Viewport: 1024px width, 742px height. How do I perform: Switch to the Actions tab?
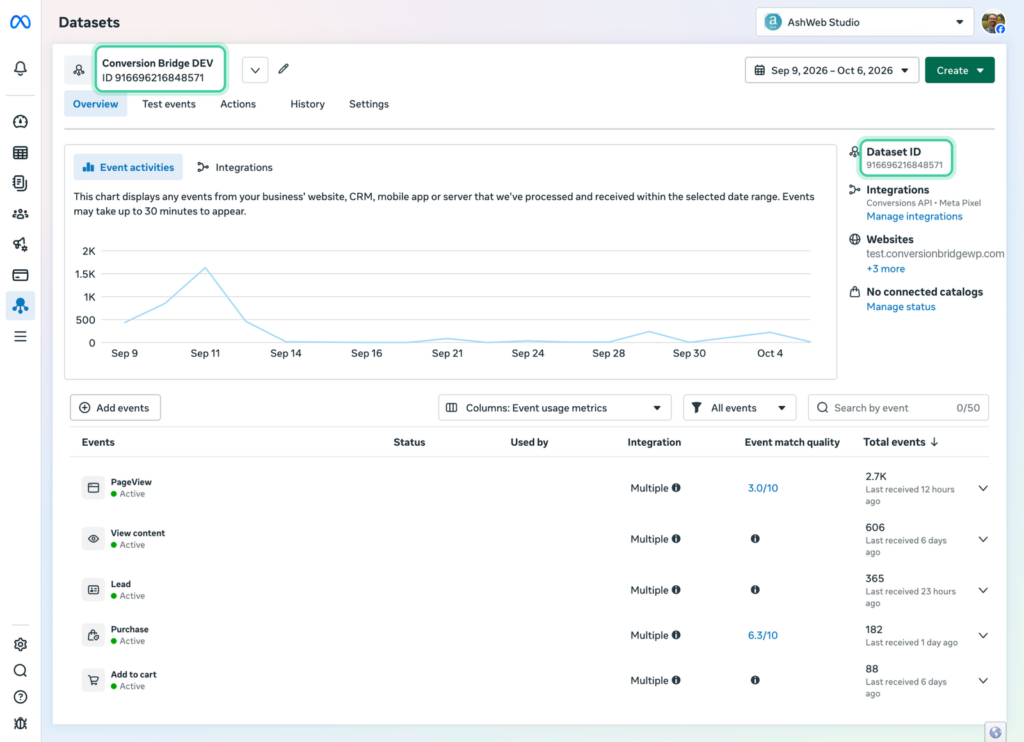(x=238, y=104)
